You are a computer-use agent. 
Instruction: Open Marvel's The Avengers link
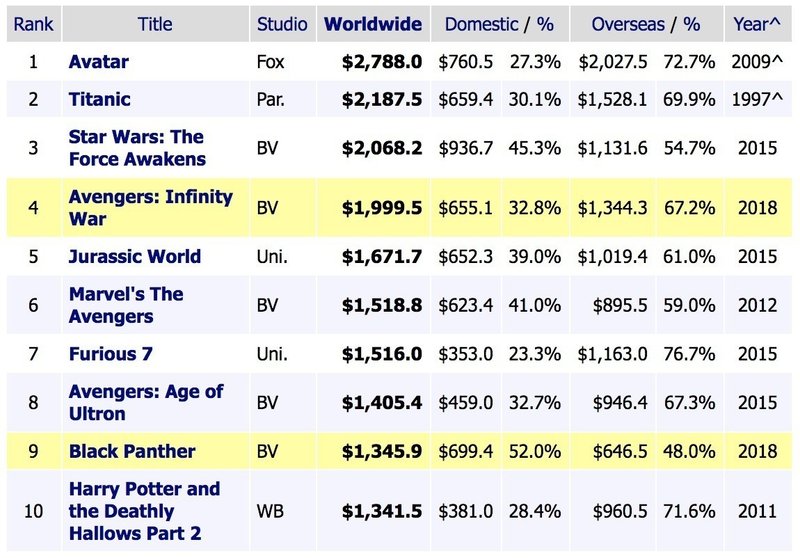point(126,305)
